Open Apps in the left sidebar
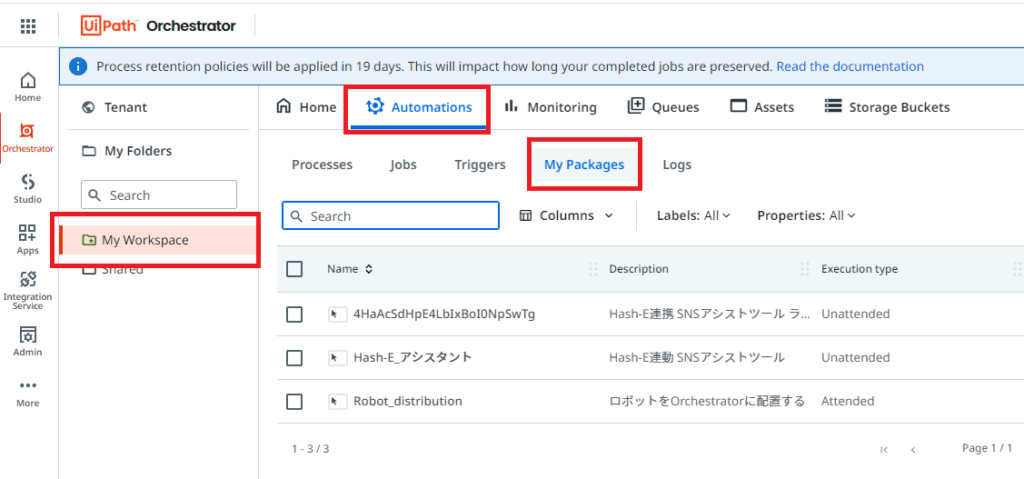1024x479 pixels. coord(27,239)
